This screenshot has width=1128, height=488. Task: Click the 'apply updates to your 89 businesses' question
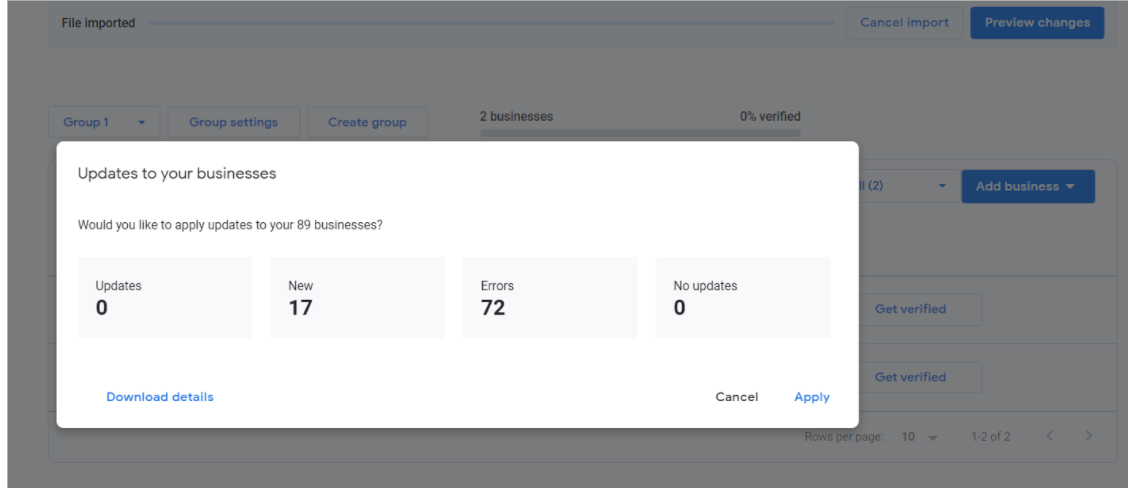pos(230,225)
